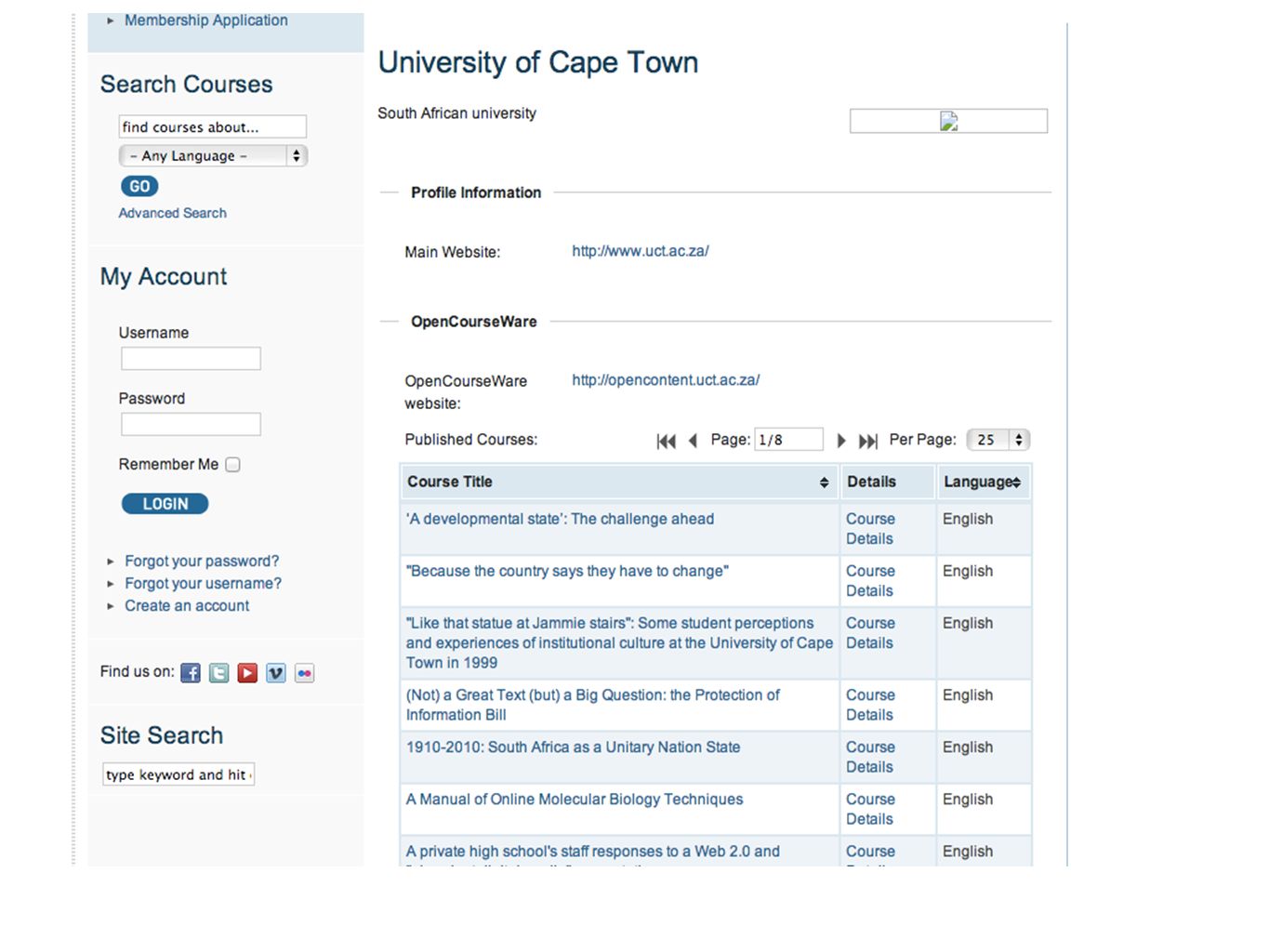
Task: Open Protection of Information Bill course title
Action: [x=593, y=705]
